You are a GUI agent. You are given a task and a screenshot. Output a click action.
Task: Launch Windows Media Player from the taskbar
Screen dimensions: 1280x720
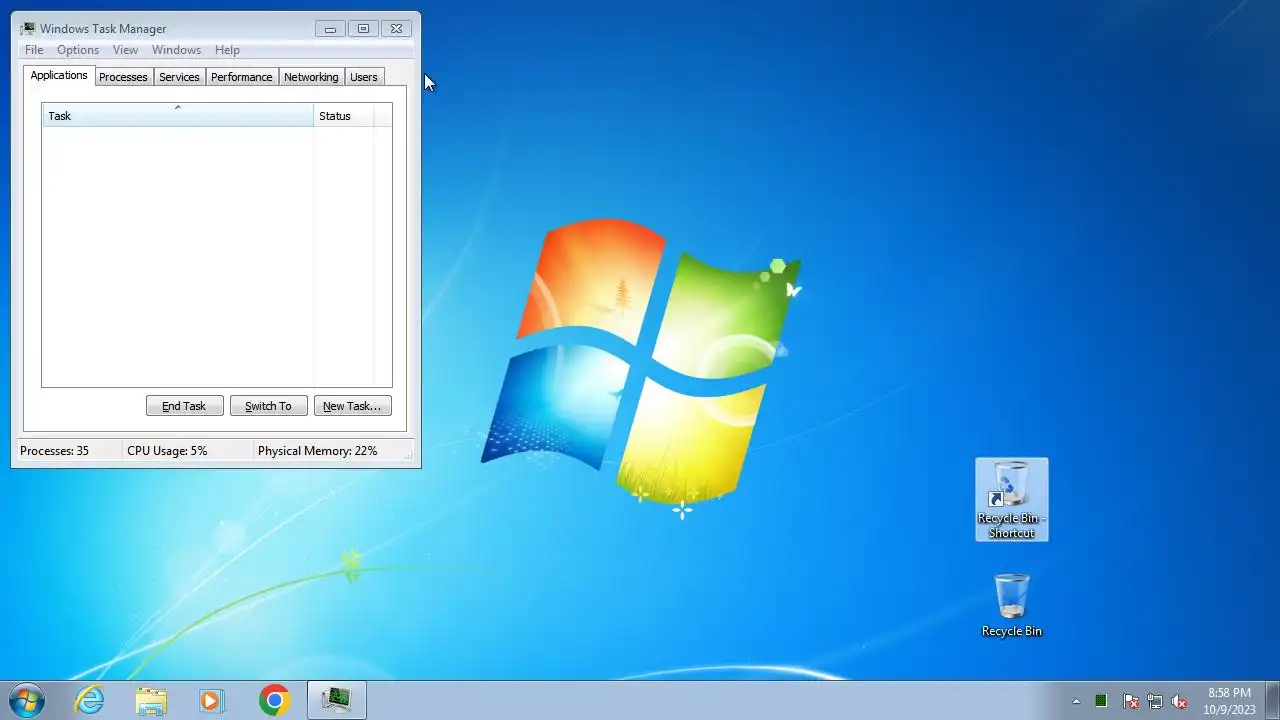pyautogui.click(x=212, y=700)
